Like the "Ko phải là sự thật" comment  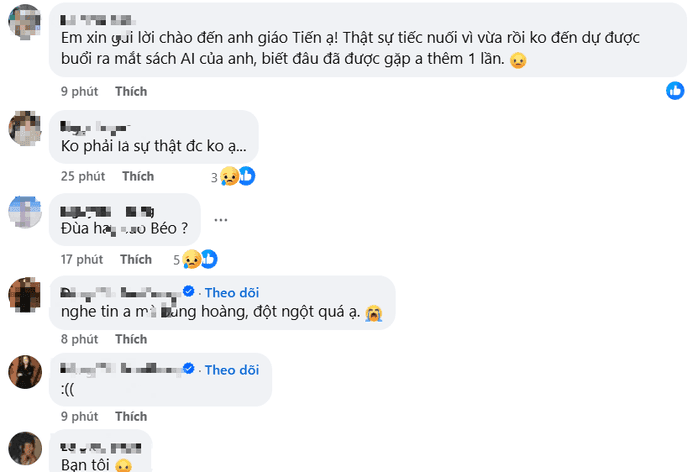tap(138, 176)
